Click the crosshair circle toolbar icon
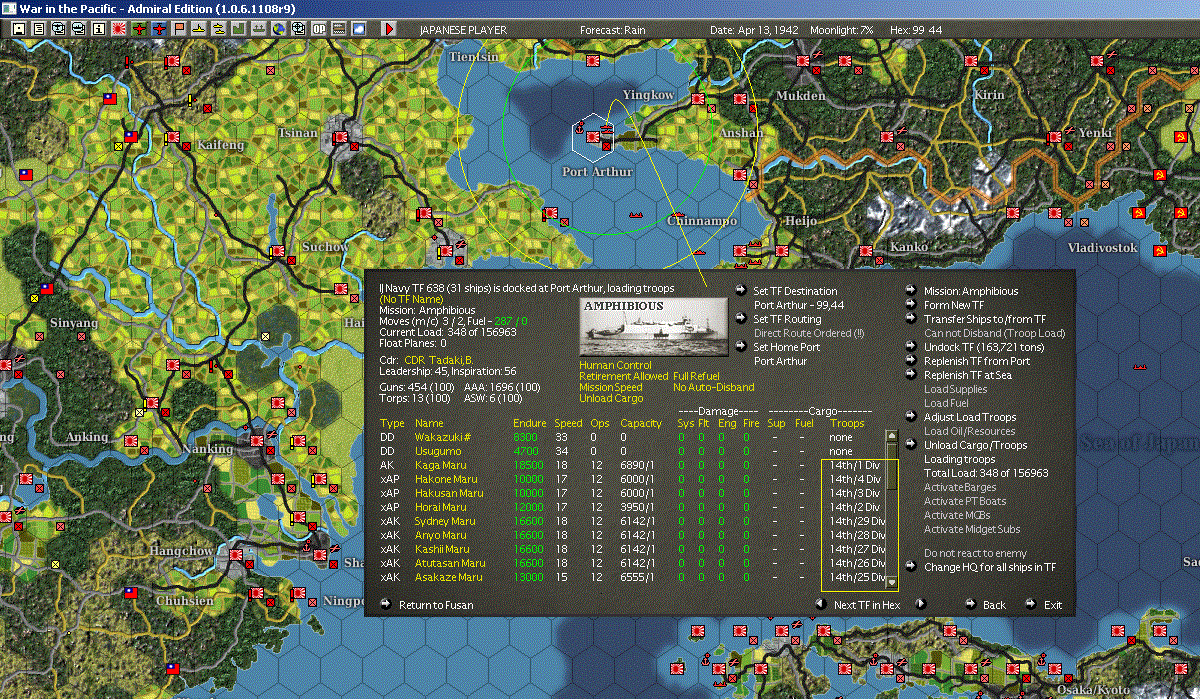 pos(299,29)
